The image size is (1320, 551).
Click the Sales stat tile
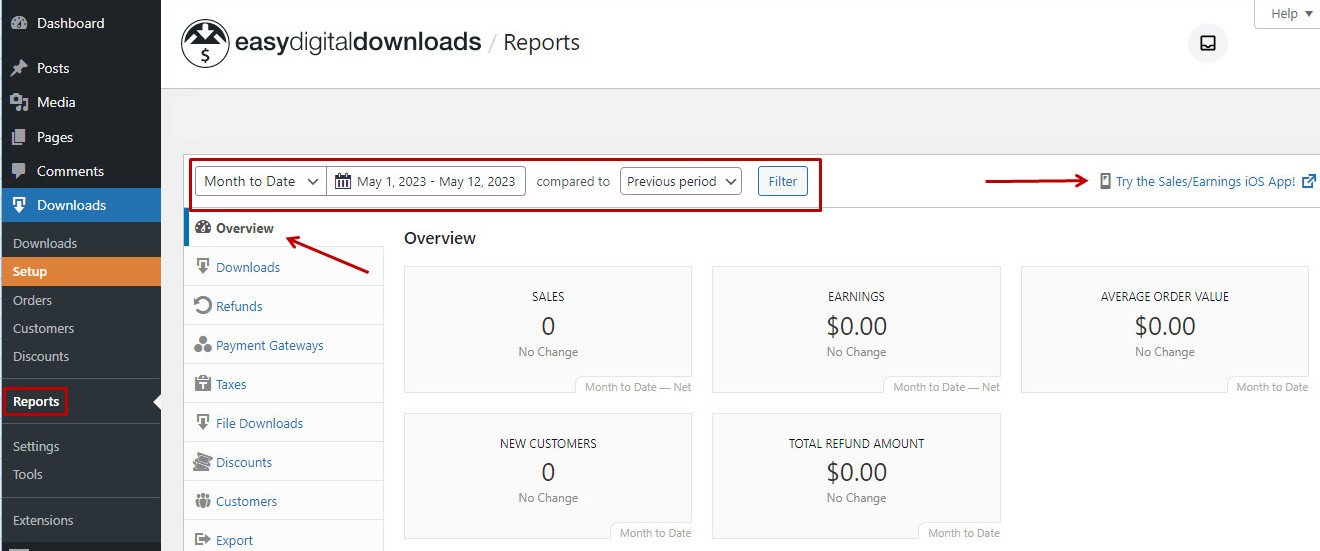coord(548,330)
